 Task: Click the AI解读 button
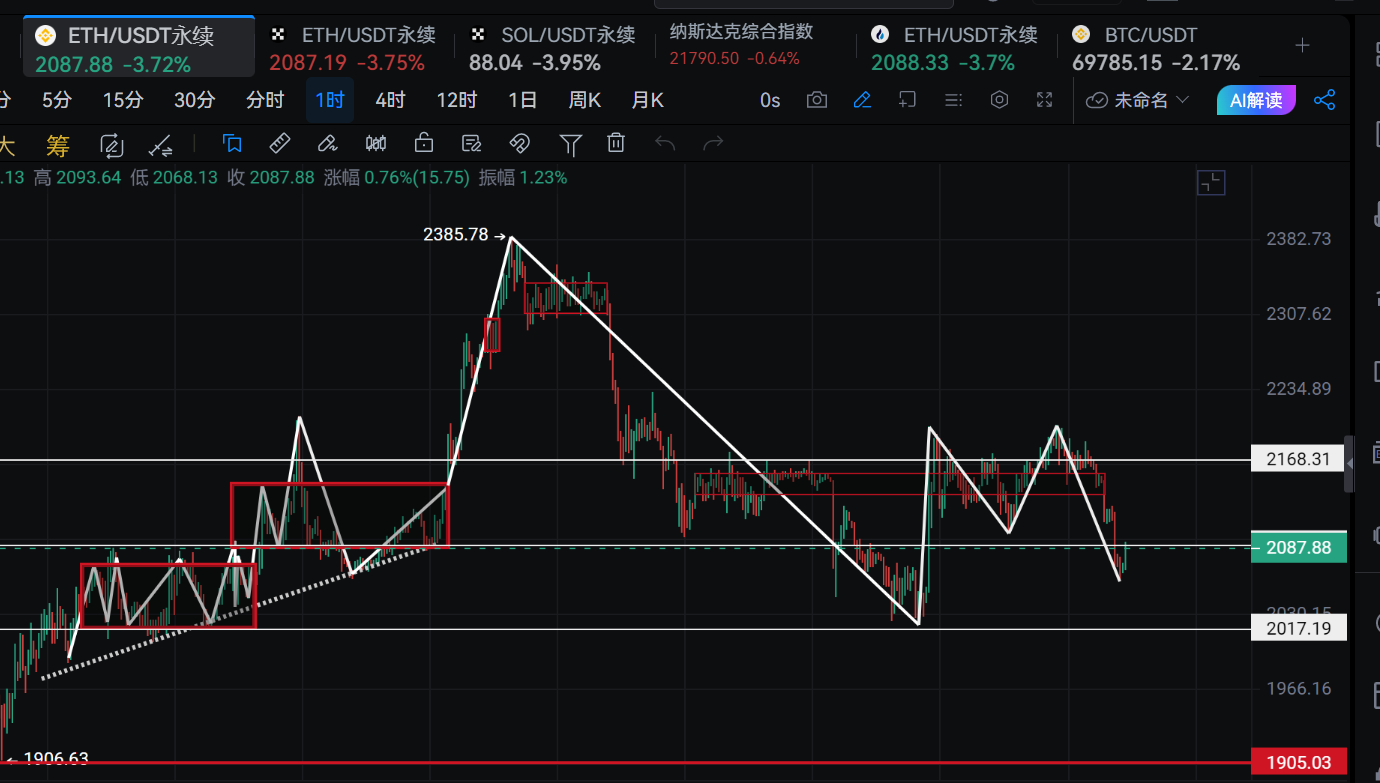pos(1256,100)
